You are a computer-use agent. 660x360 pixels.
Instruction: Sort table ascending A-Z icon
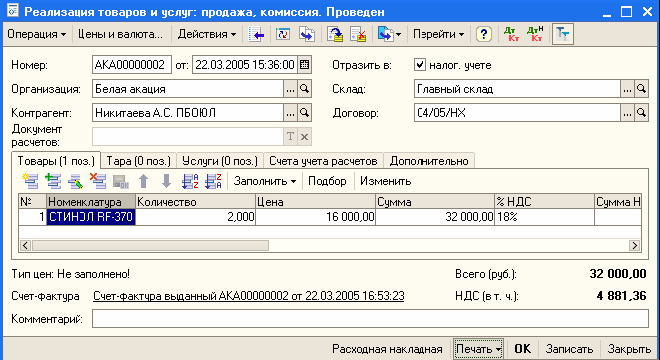[190, 181]
